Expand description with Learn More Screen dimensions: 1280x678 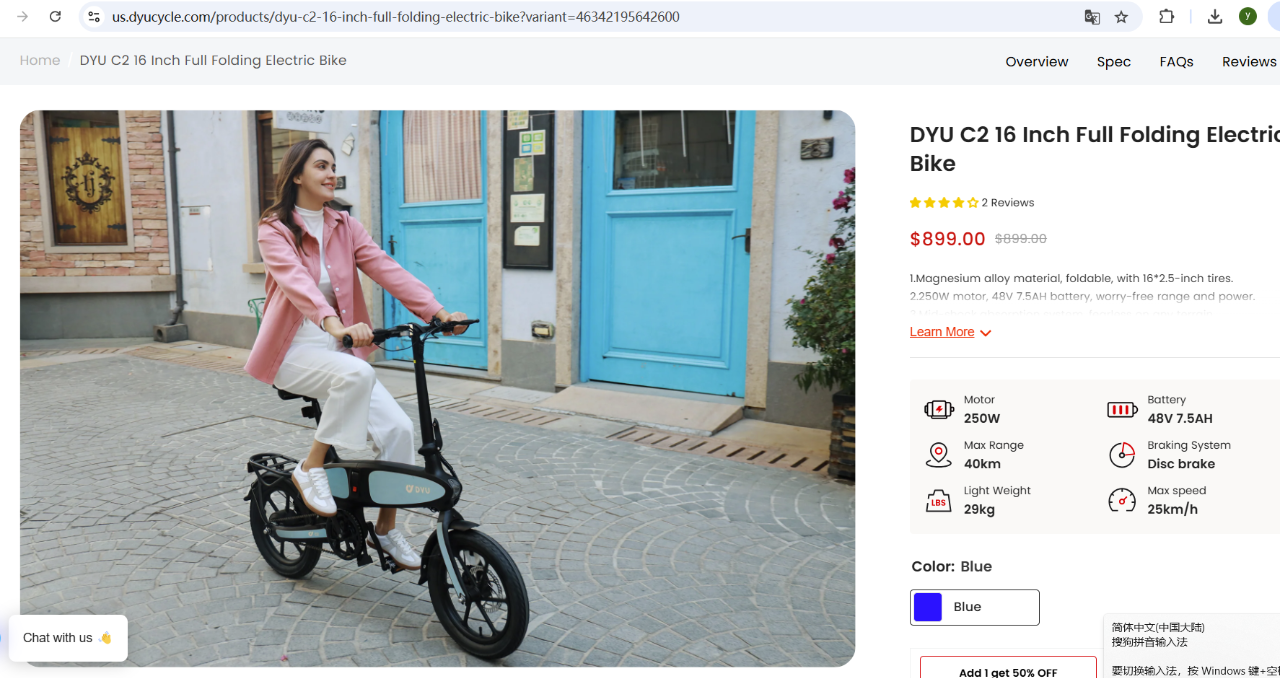[x=950, y=332]
